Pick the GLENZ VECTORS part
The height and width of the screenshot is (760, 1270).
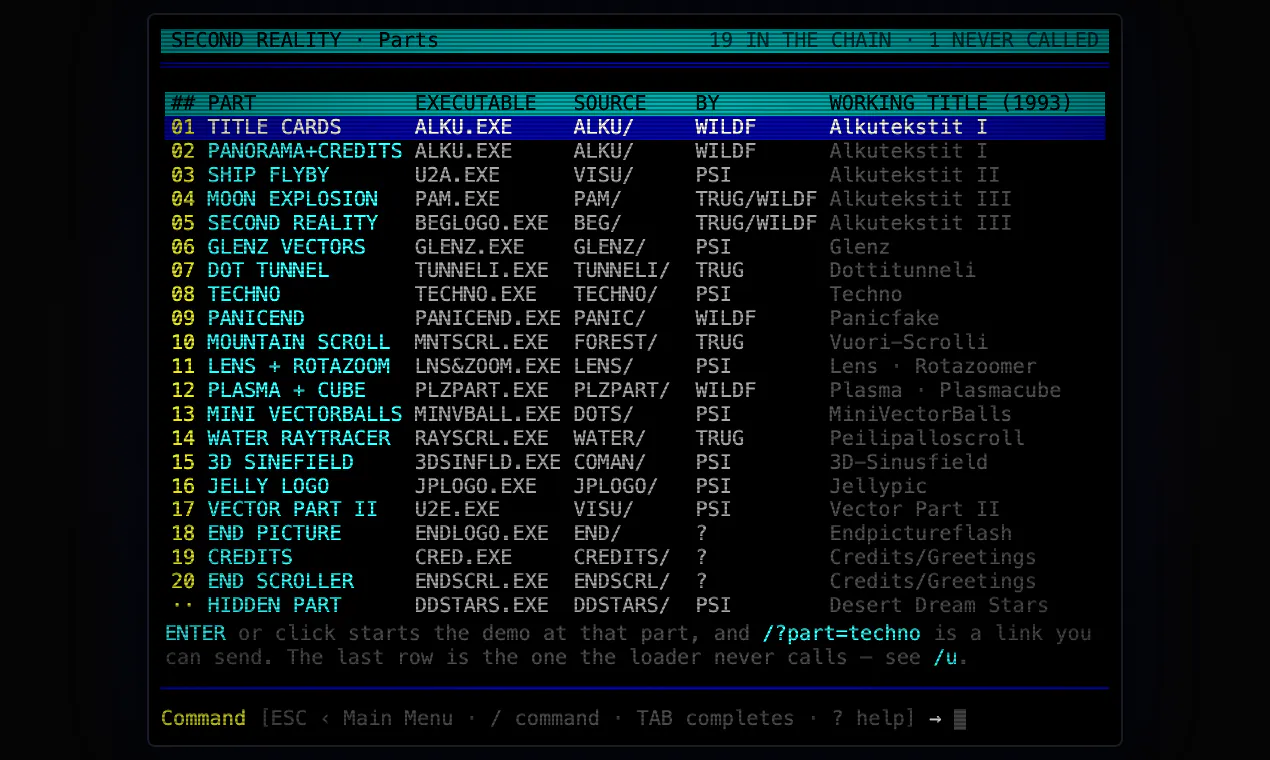coord(635,247)
